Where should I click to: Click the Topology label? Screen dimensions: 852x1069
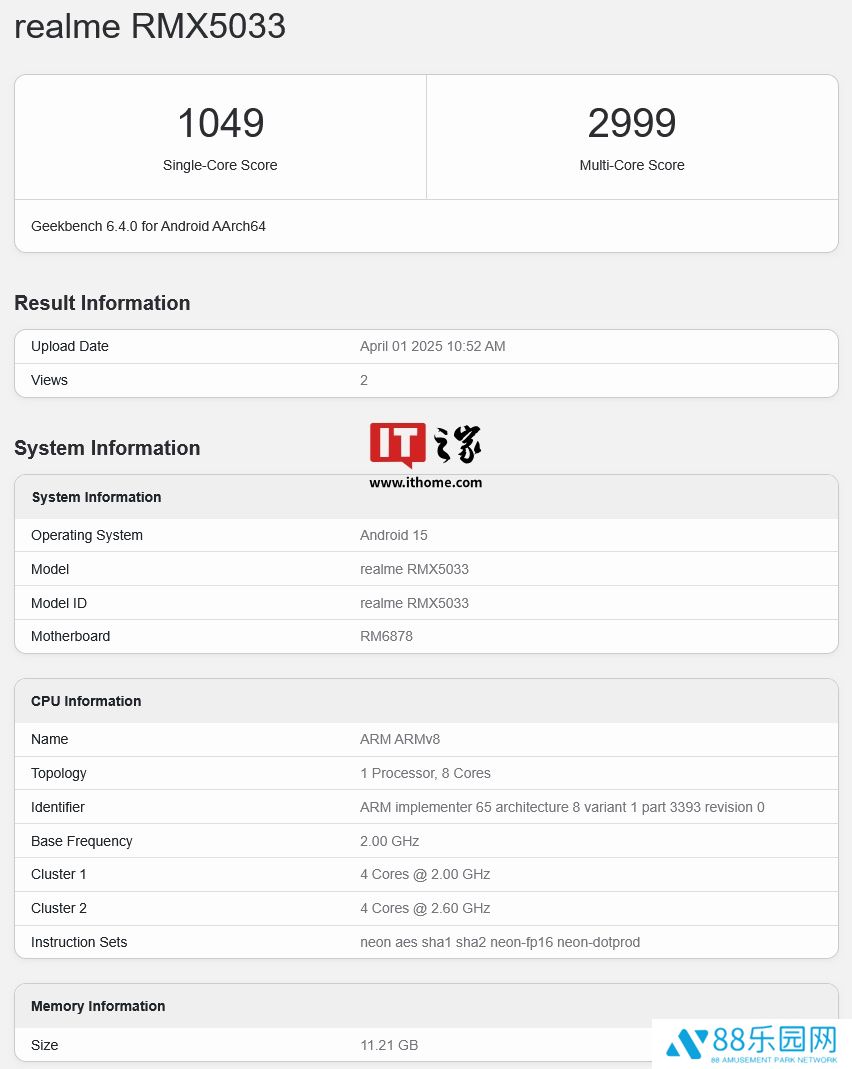[59, 773]
